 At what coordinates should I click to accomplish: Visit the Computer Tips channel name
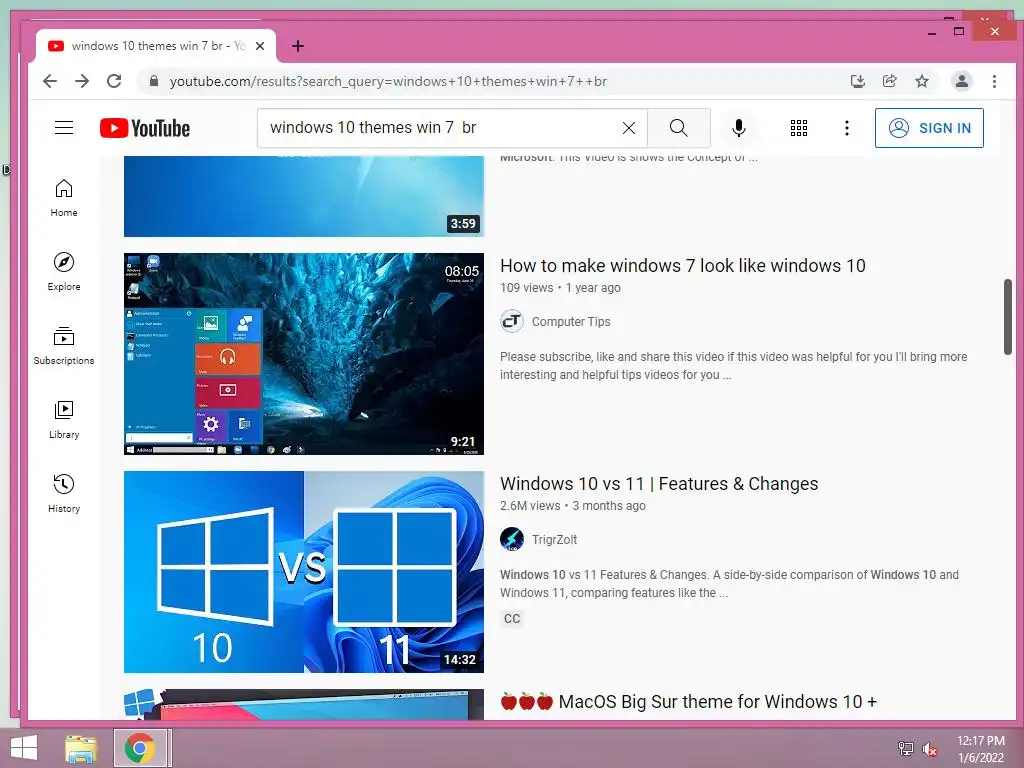click(x=571, y=321)
